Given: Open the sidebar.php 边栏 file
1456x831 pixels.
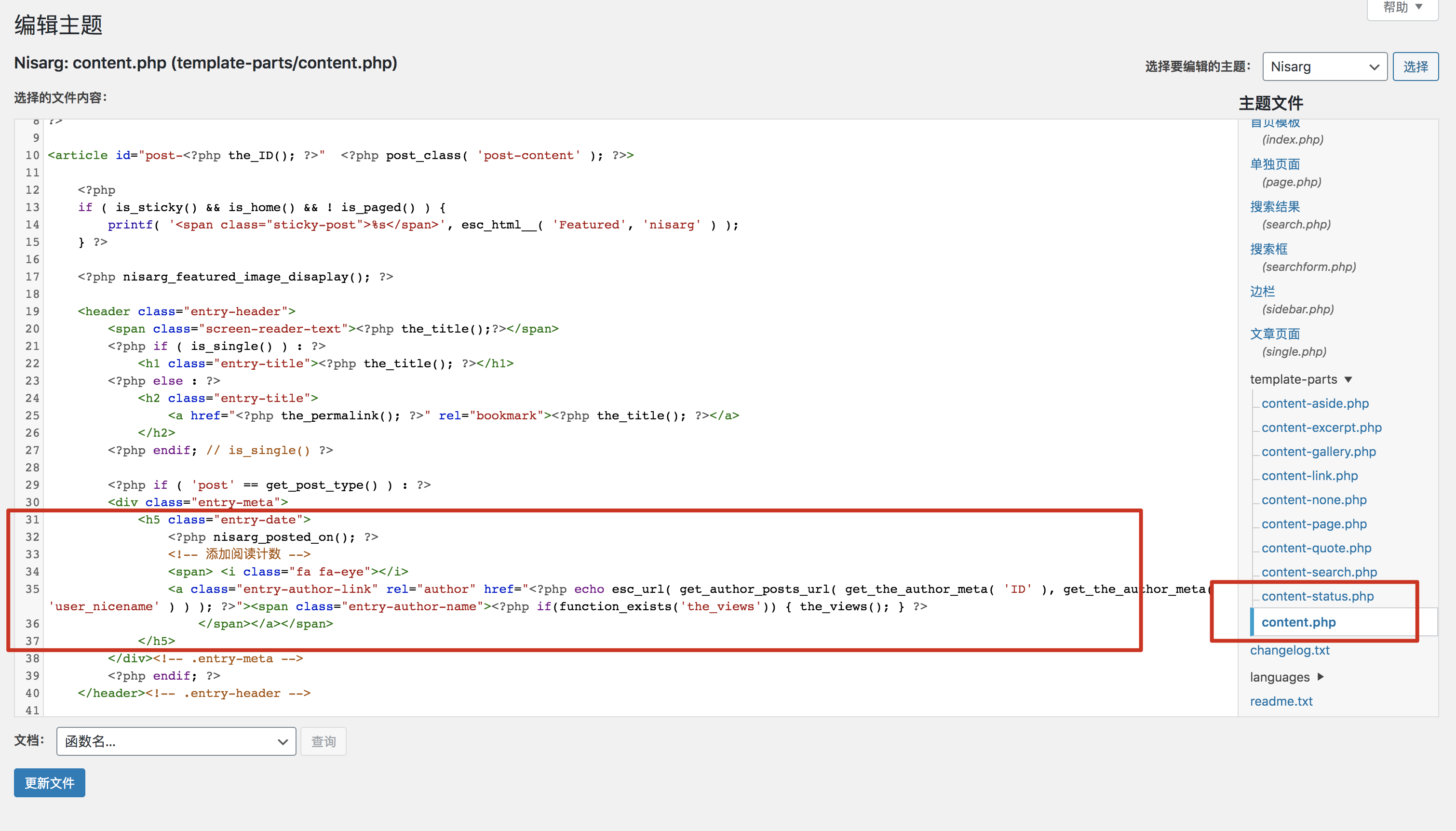Looking at the screenshot, I should coord(1262,291).
